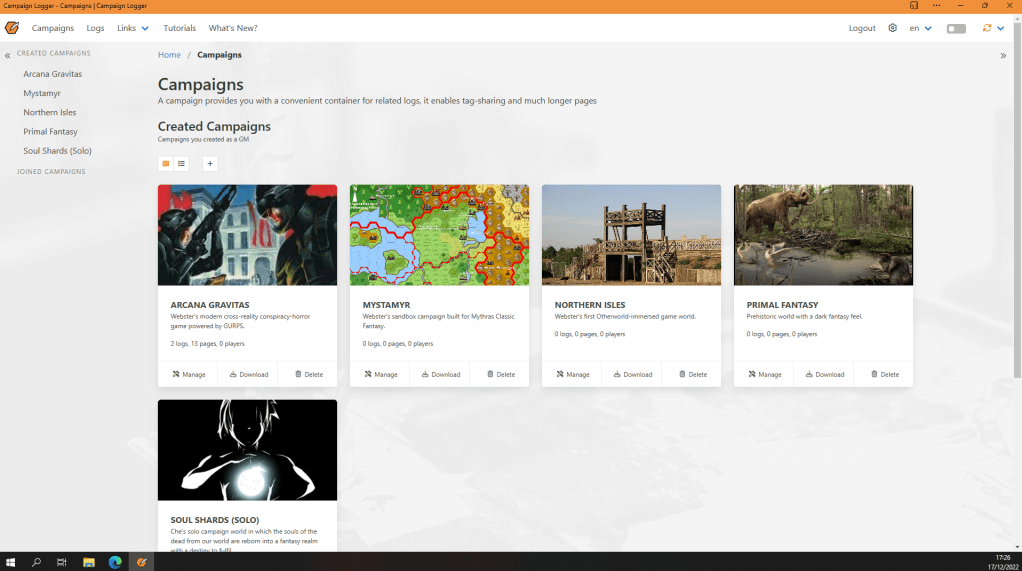The width and height of the screenshot is (1022, 571).
Task: Open the sync options dropdown arrow
Action: [x=1000, y=28]
